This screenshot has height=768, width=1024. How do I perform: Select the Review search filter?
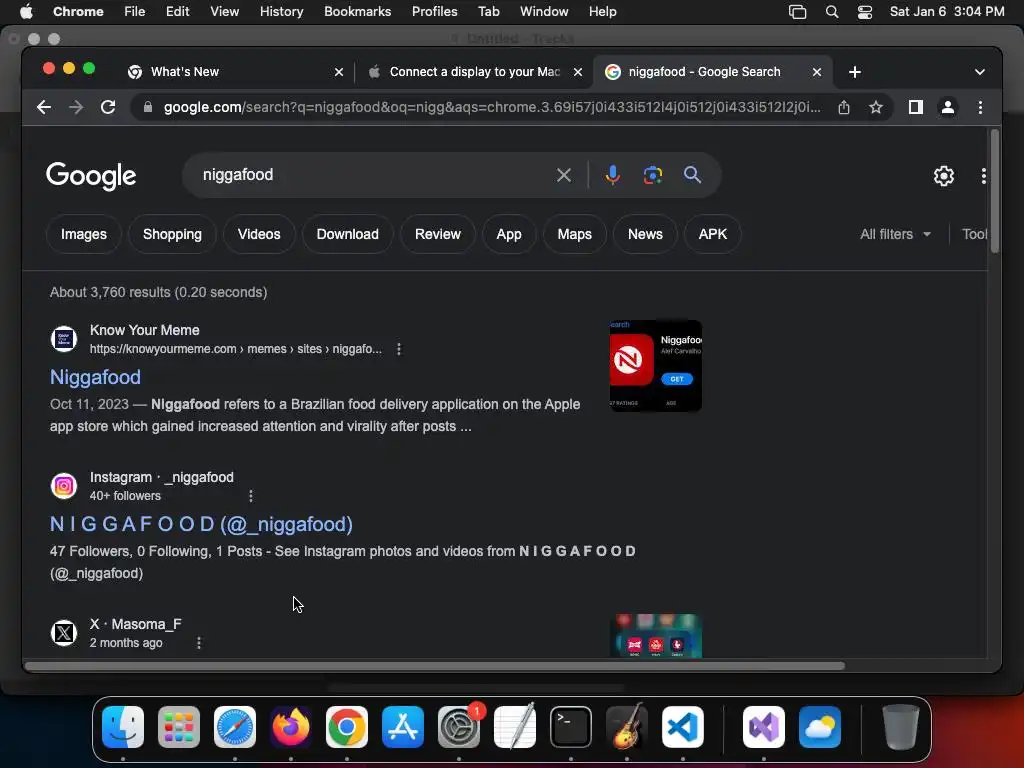tap(438, 234)
